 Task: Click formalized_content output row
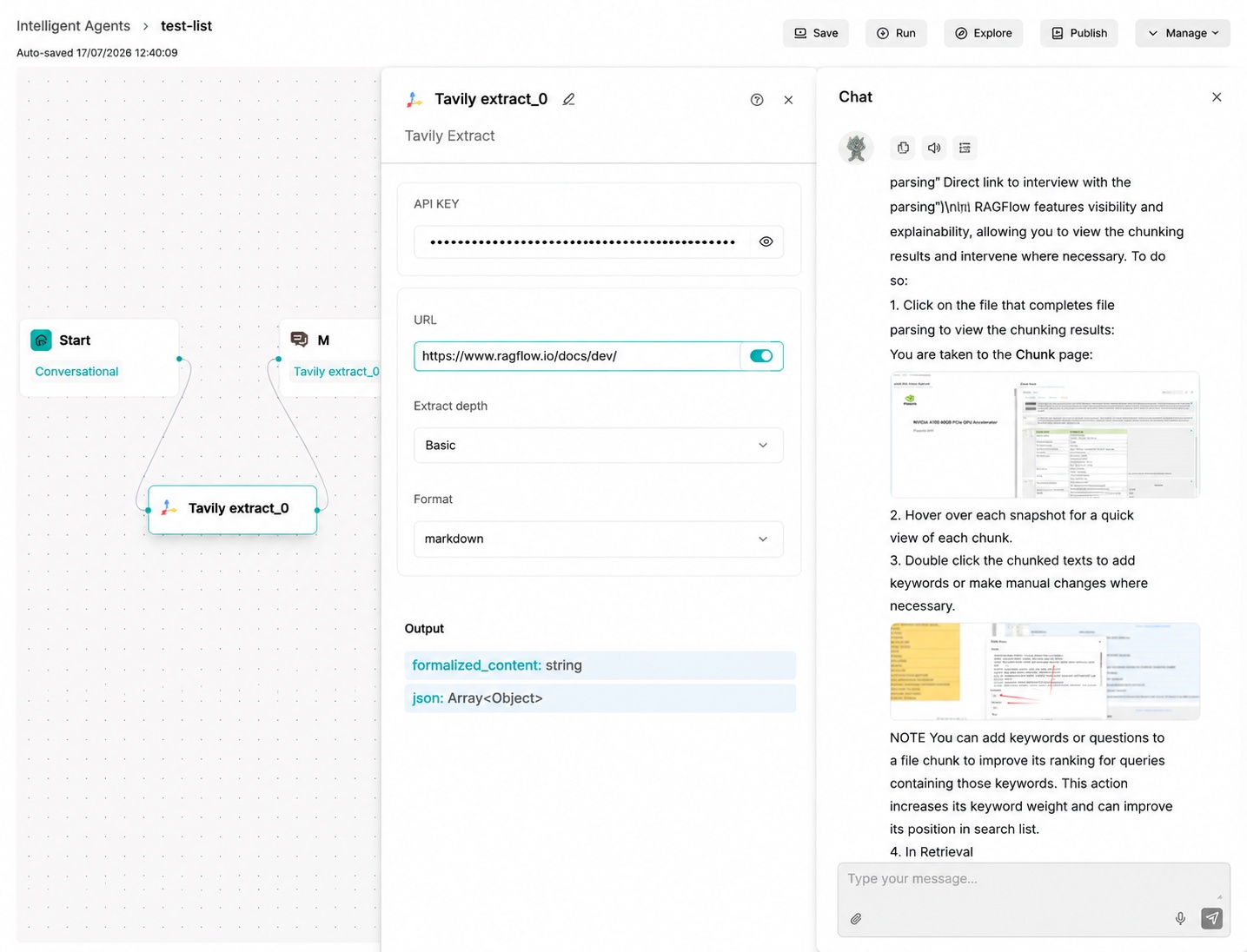[600, 665]
